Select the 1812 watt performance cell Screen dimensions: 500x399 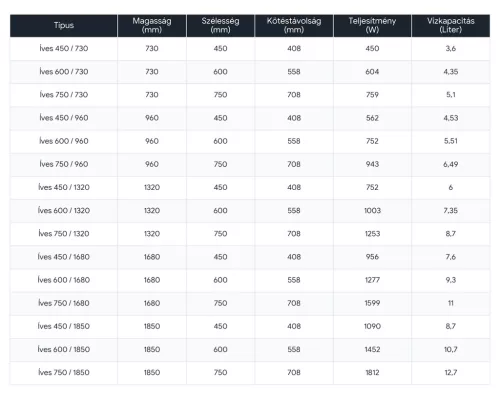pyautogui.click(x=372, y=373)
